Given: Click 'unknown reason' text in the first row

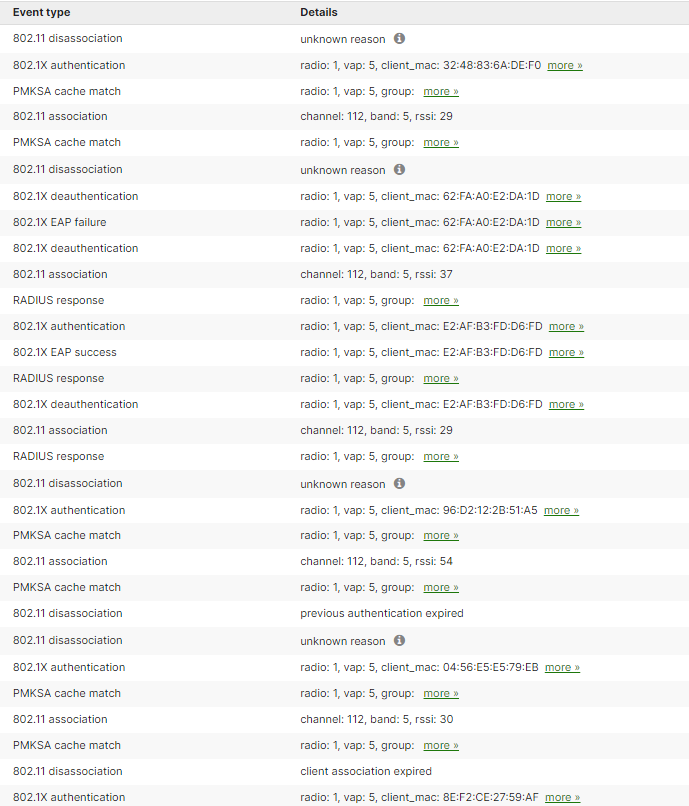Looking at the screenshot, I should tap(342, 39).
